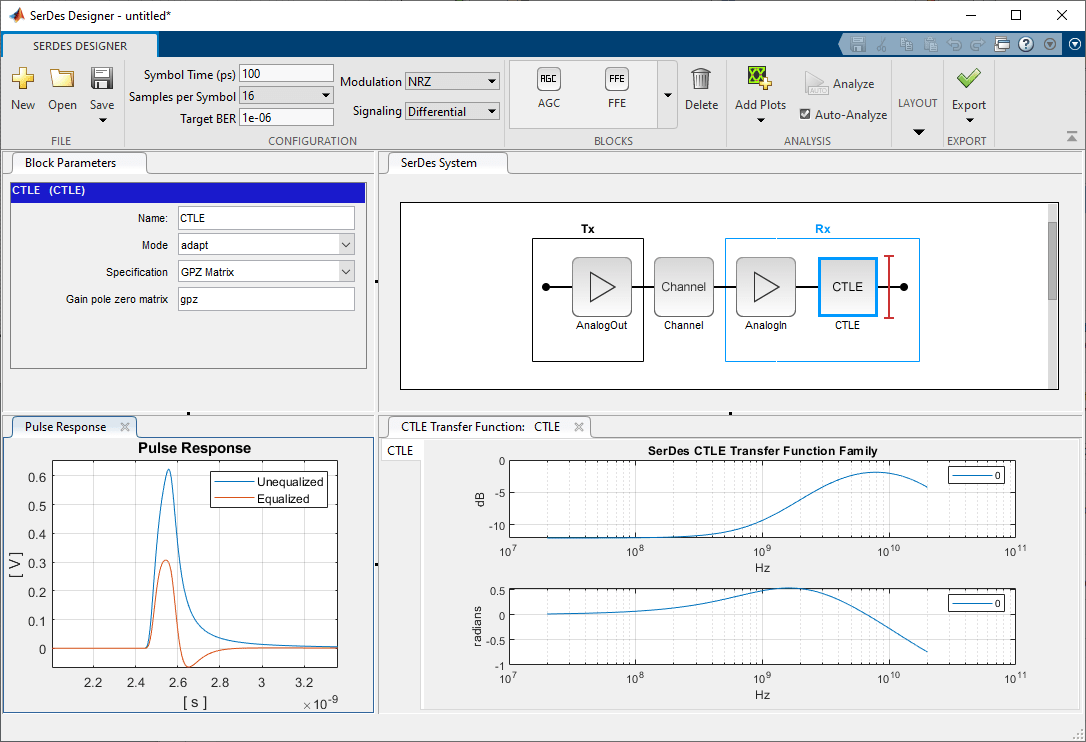Viewport: 1086px width, 742px height.
Task: Expand the Add Plots dropdown arrow
Action: [760, 121]
